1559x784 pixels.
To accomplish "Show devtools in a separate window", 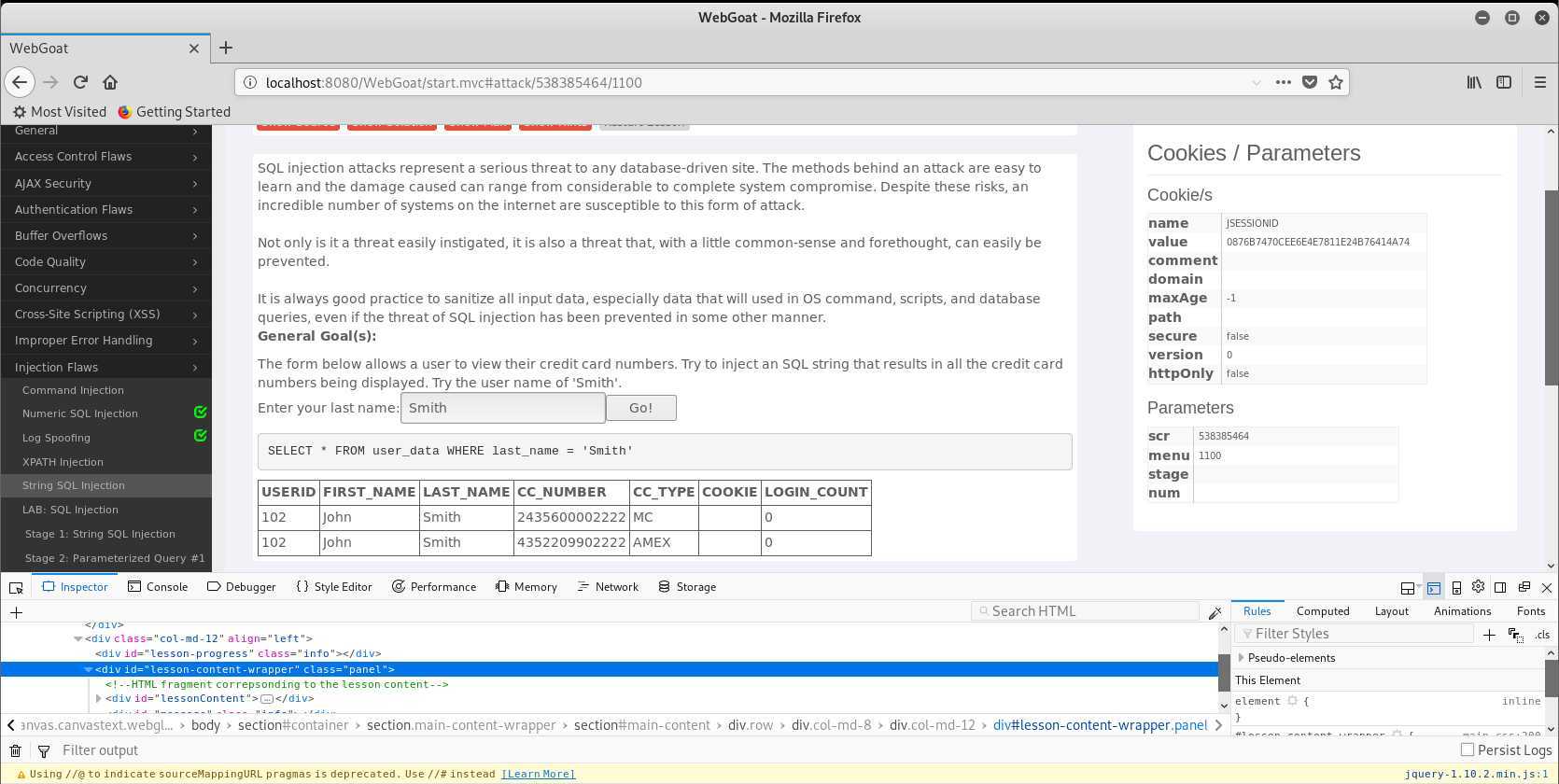I will coord(1524,587).
